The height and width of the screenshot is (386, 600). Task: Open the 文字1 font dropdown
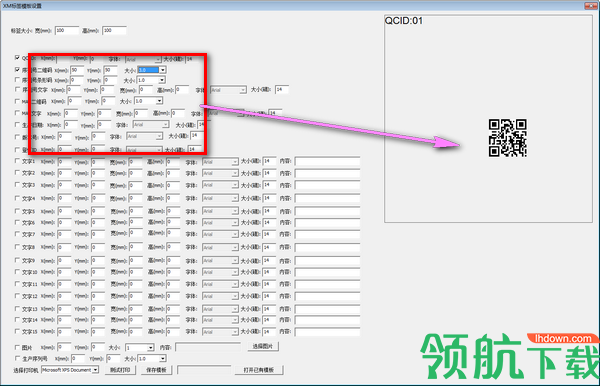pyautogui.click(x=235, y=162)
